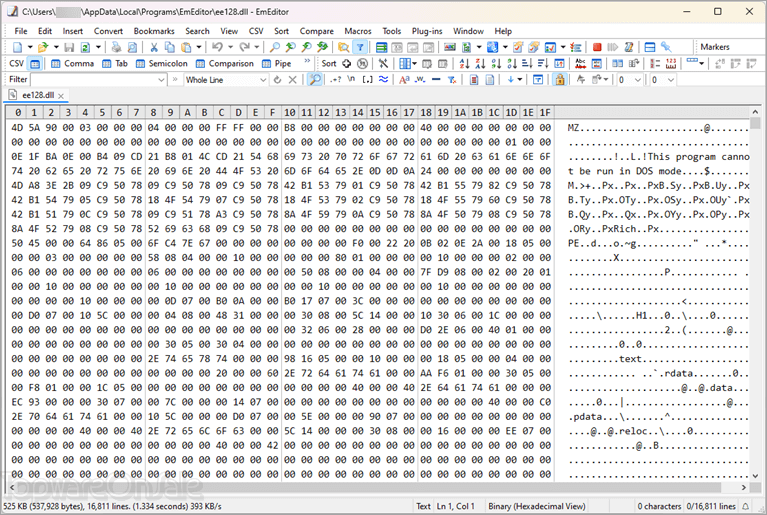Click the vertical scrollbar thumb

point(755,123)
